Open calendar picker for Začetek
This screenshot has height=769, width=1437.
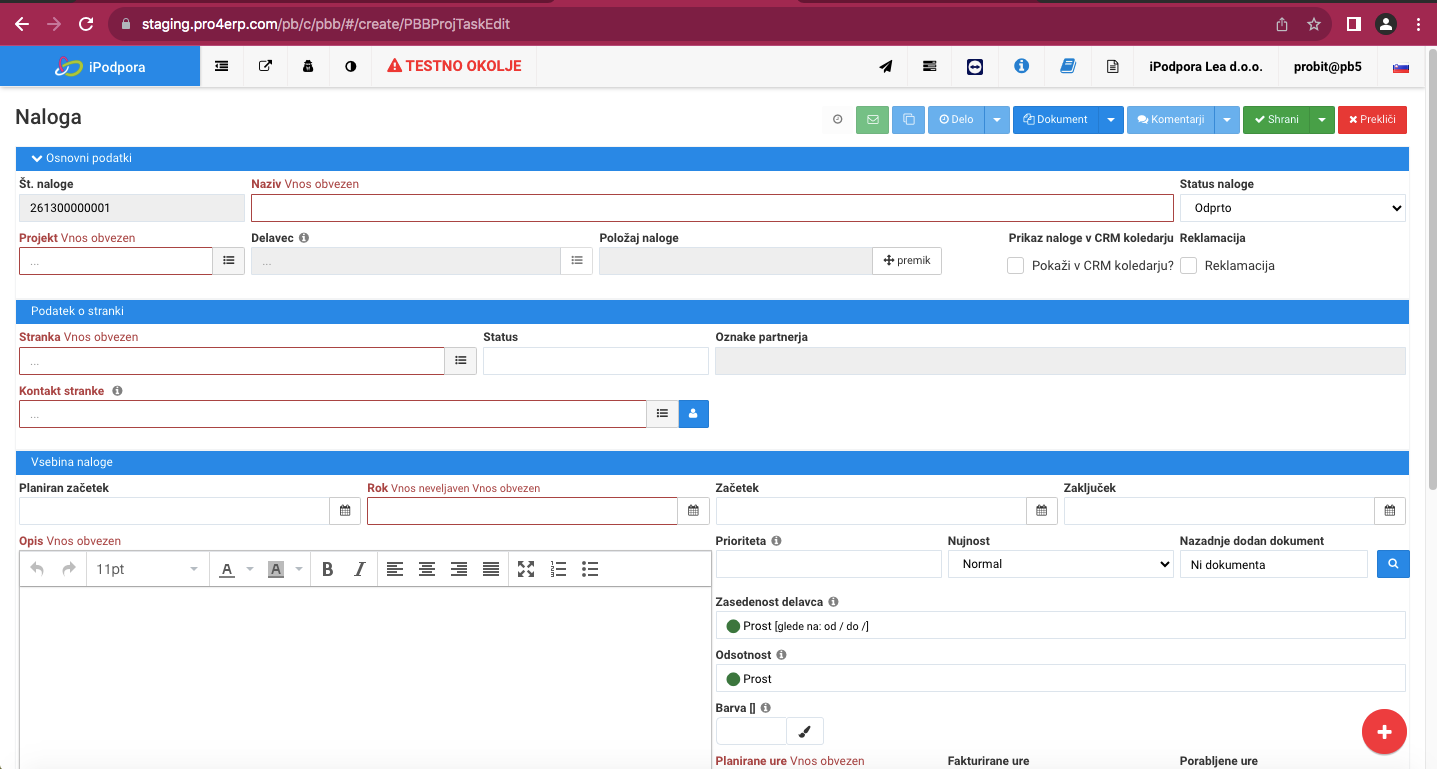(1041, 510)
